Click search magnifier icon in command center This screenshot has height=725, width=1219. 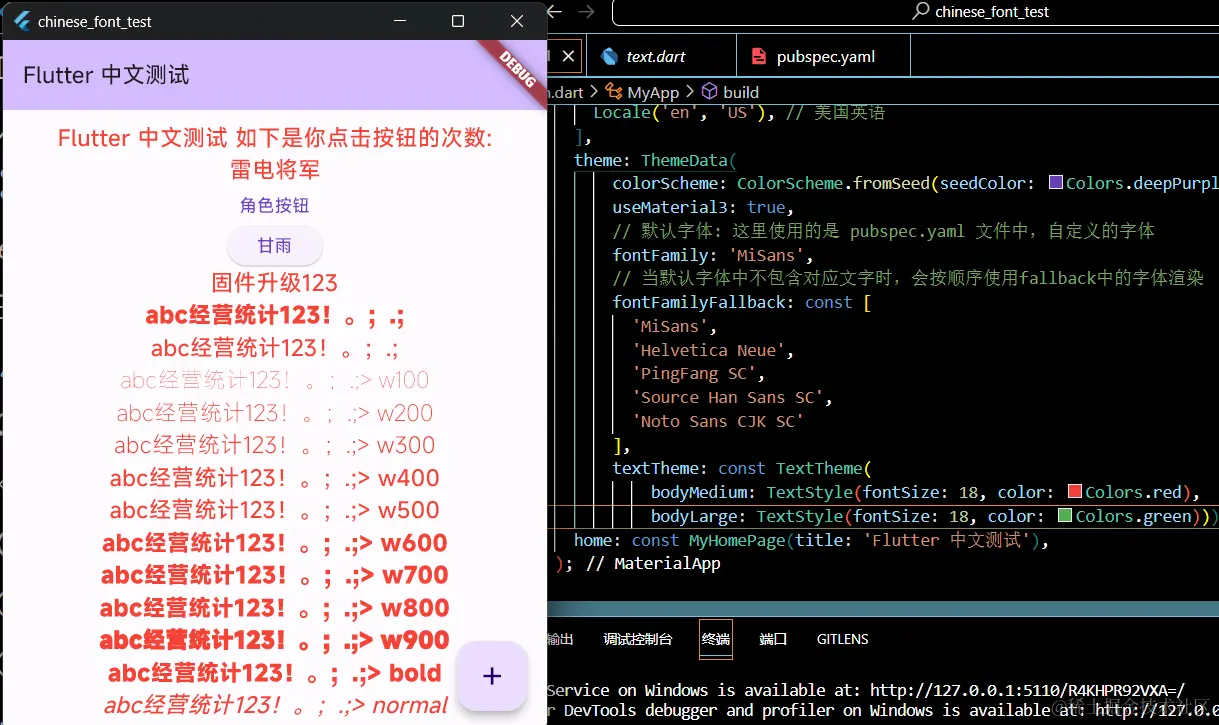pos(922,12)
